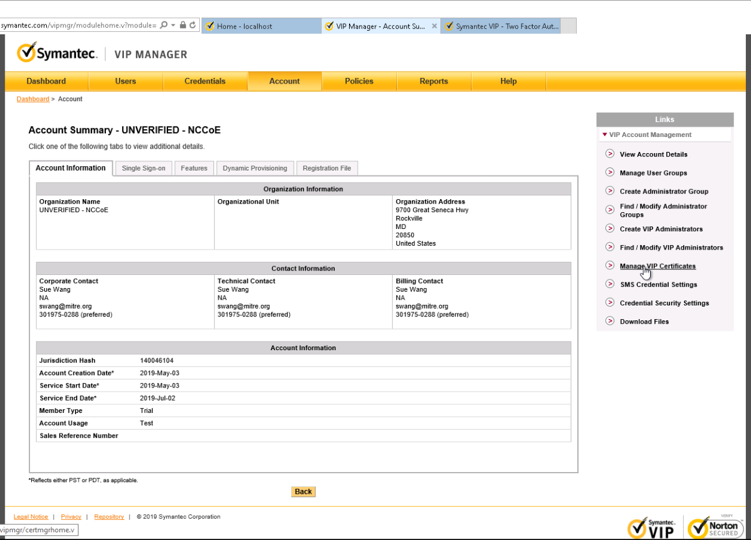Open the Credentials menu in navigation bar
Image resolution: width=751 pixels, height=540 pixels.
[x=205, y=81]
